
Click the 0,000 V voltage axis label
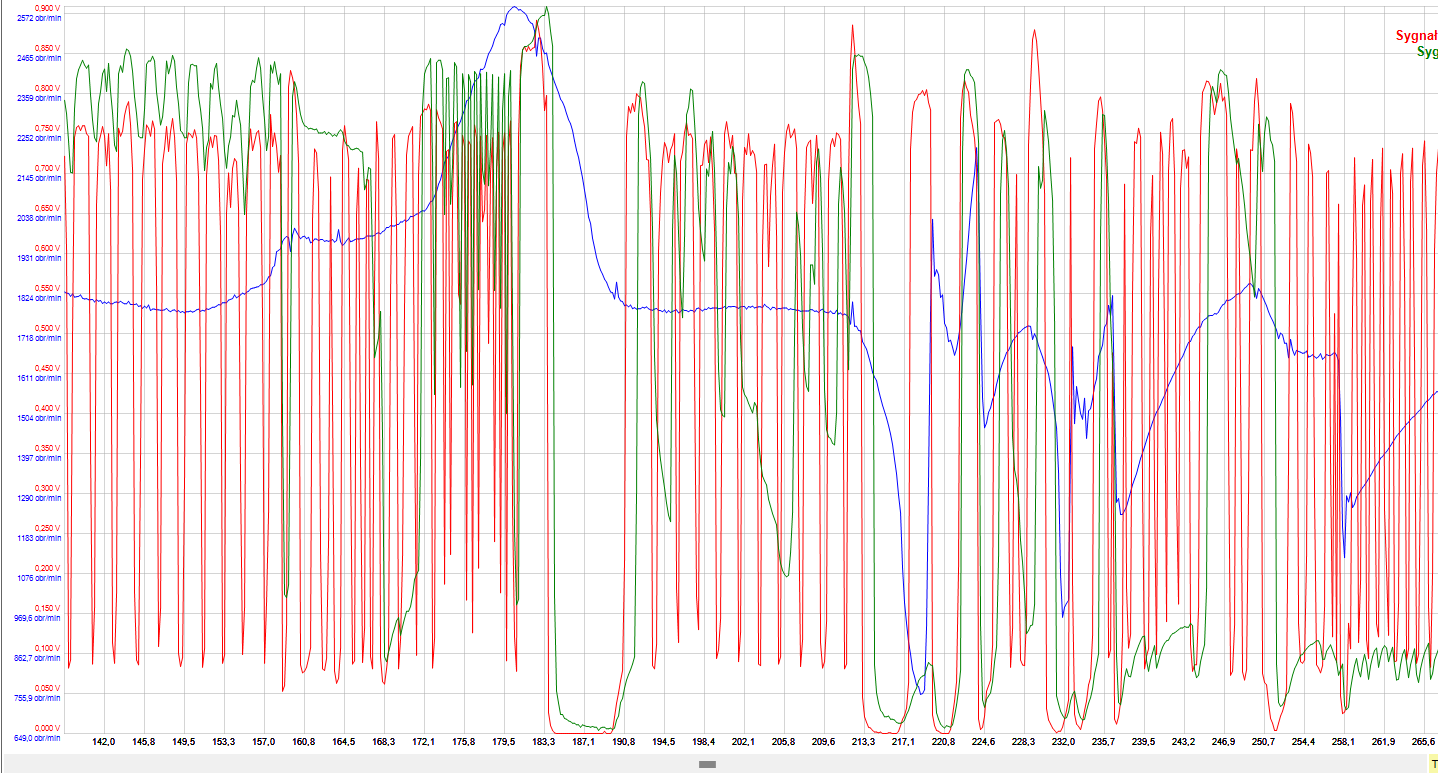pos(46,728)
